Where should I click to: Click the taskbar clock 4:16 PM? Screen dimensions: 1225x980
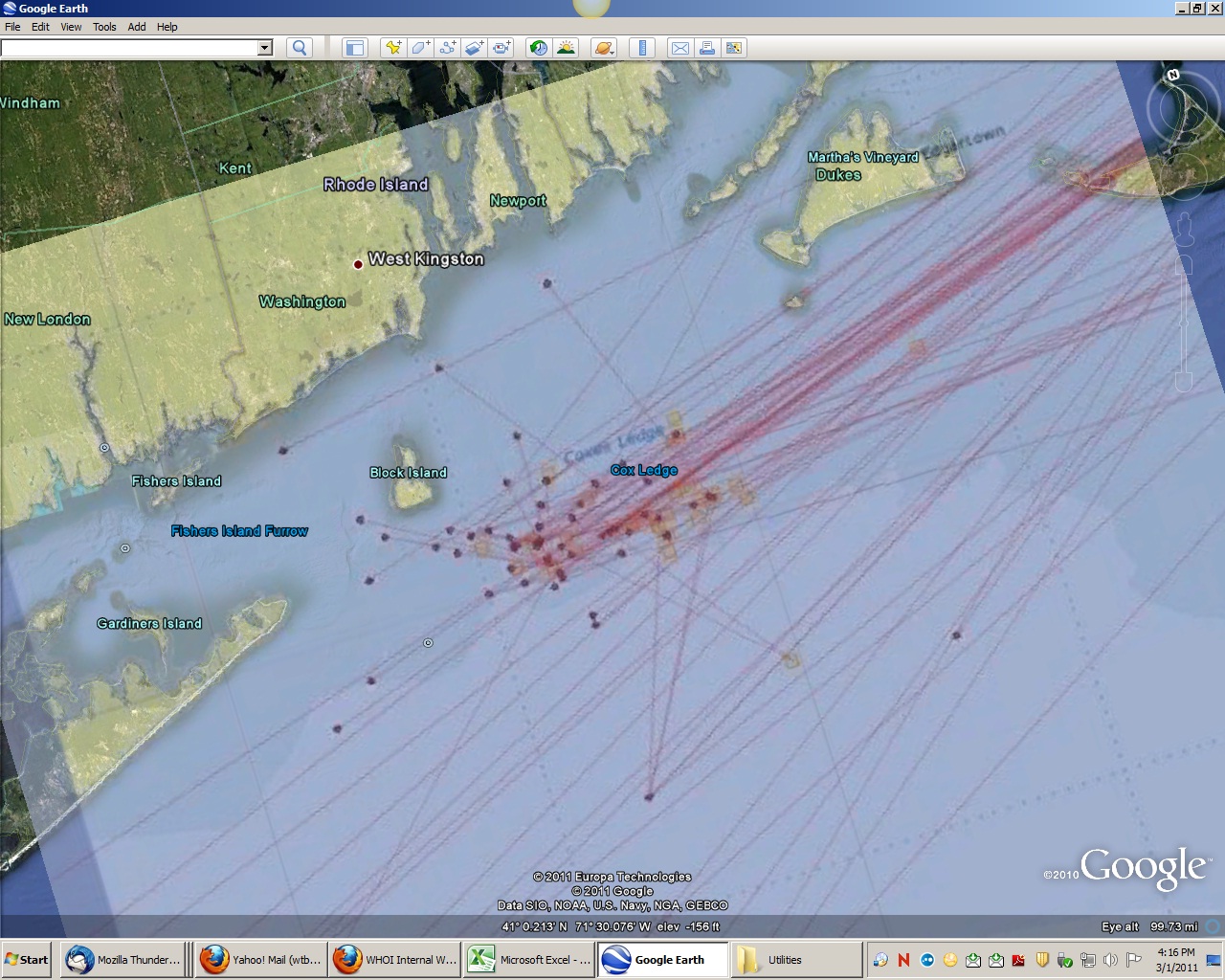(x=1176, y=952)
